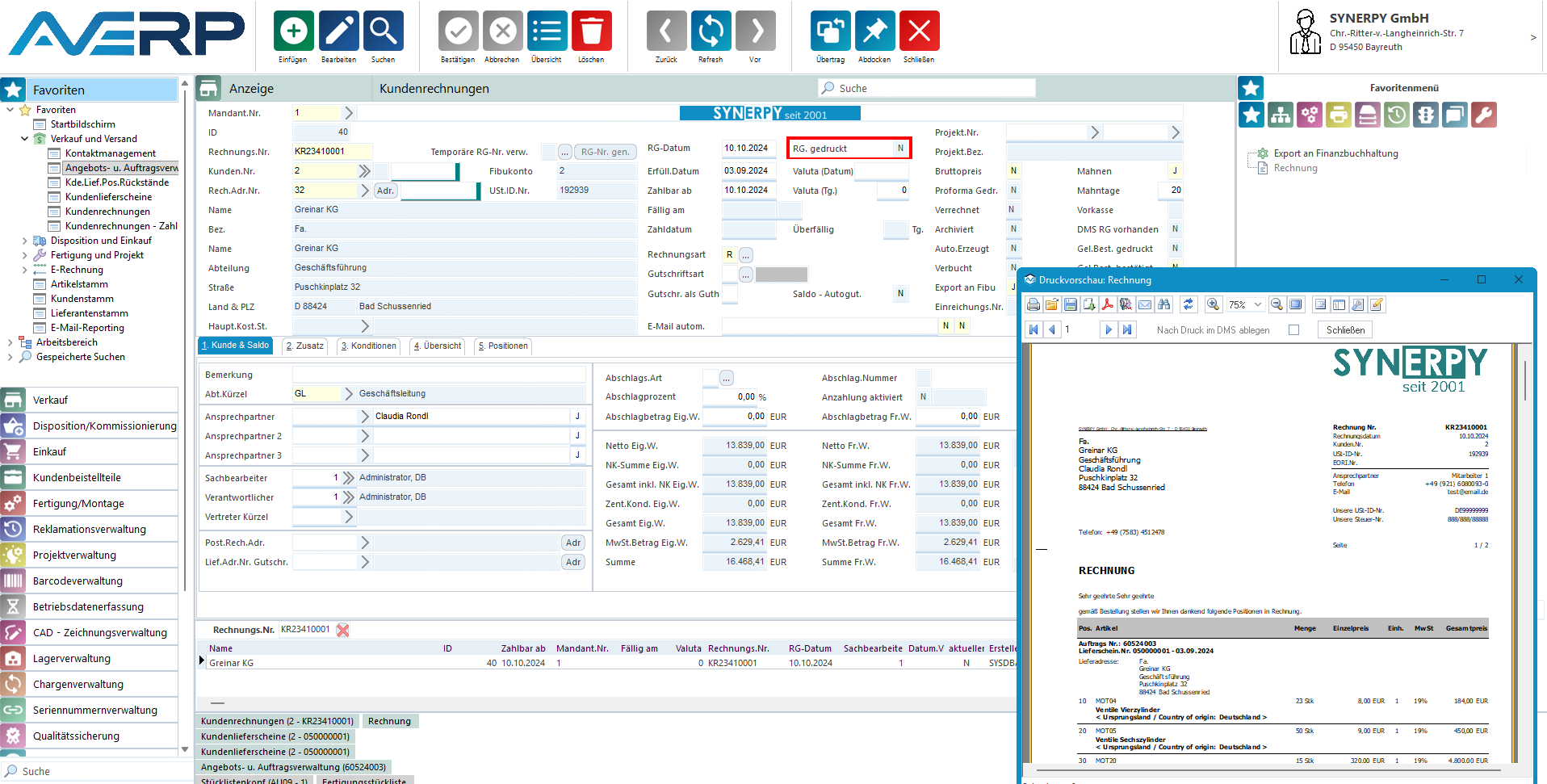Click the traffic light icon in Favoritenmenü
This screenshot has width=1547, height=784.
[x=1426, y=115]
